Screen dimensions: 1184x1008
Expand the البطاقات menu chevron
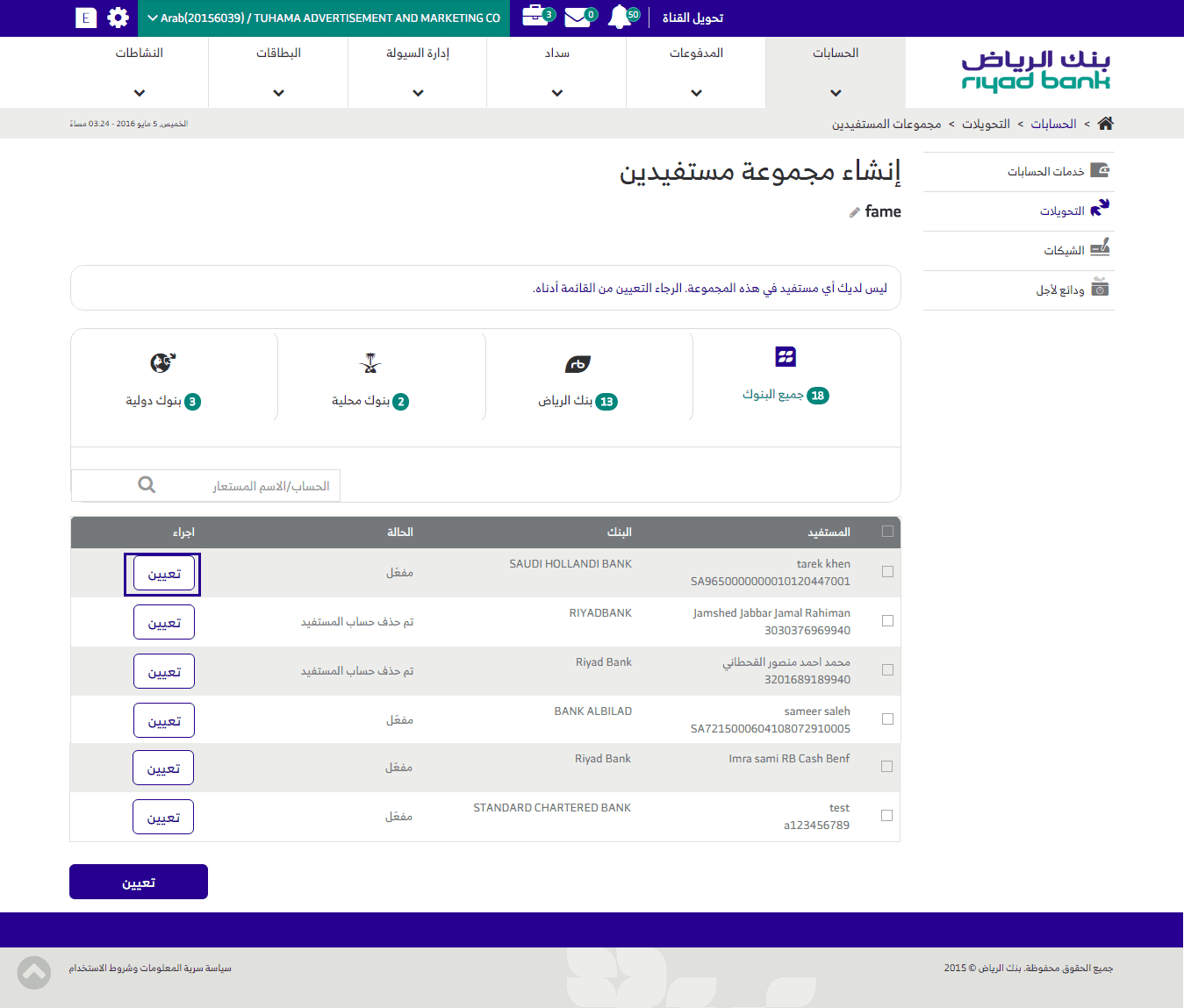point(278,93)
